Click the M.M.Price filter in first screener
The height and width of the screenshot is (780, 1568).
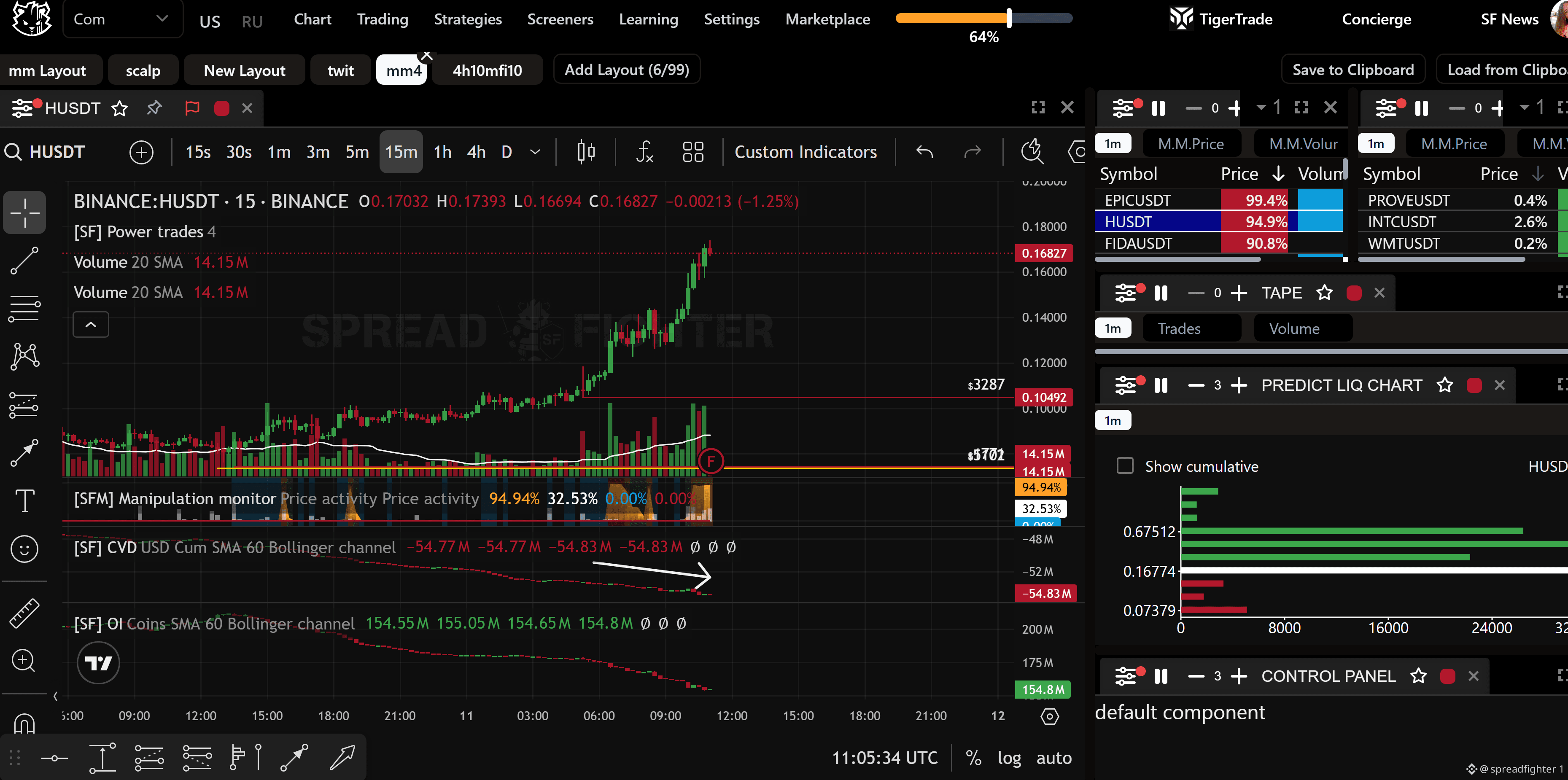(1191, 144)
